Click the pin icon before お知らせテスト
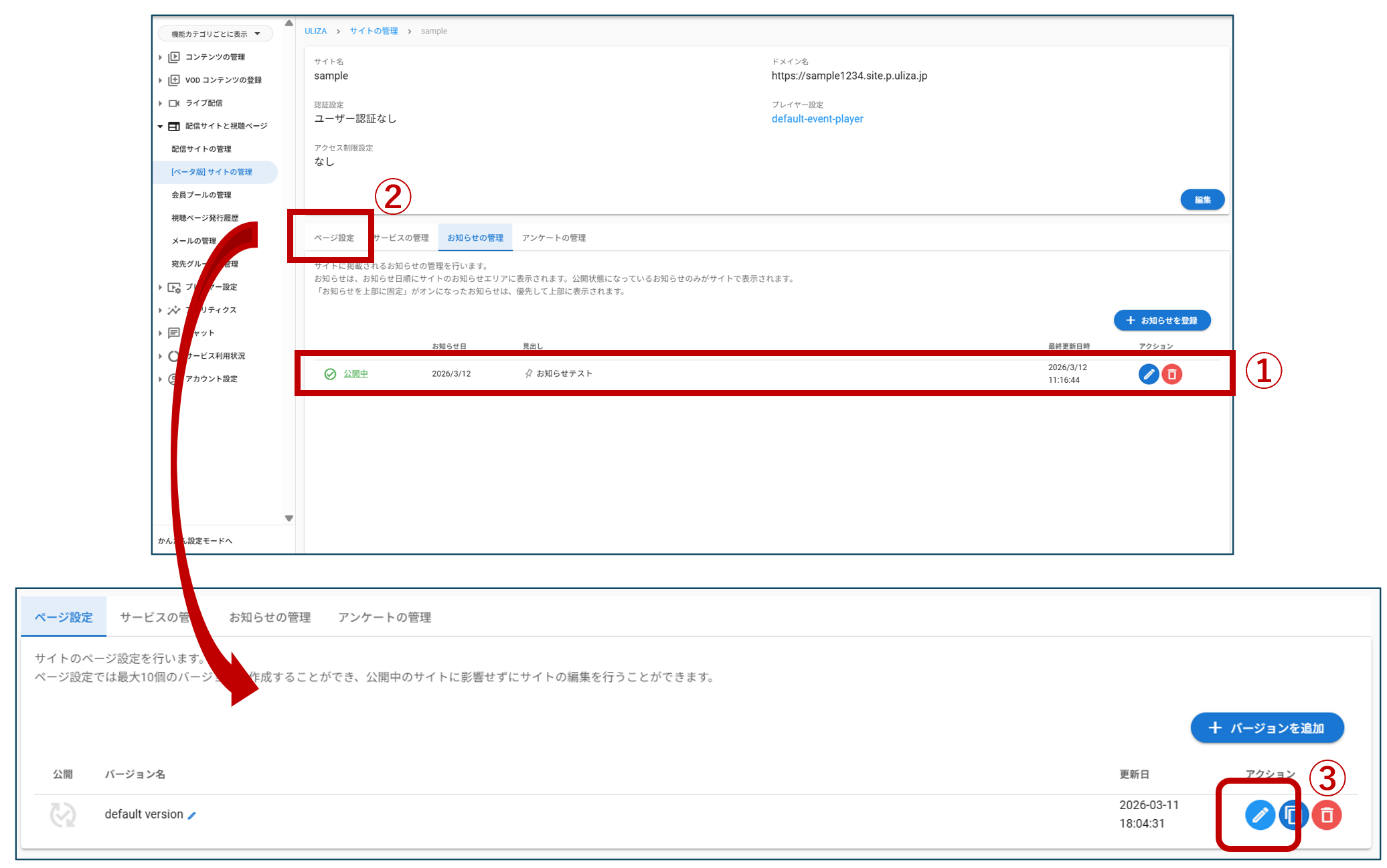This screenshot has width=1387, height=868. click(x=529, y=373)
